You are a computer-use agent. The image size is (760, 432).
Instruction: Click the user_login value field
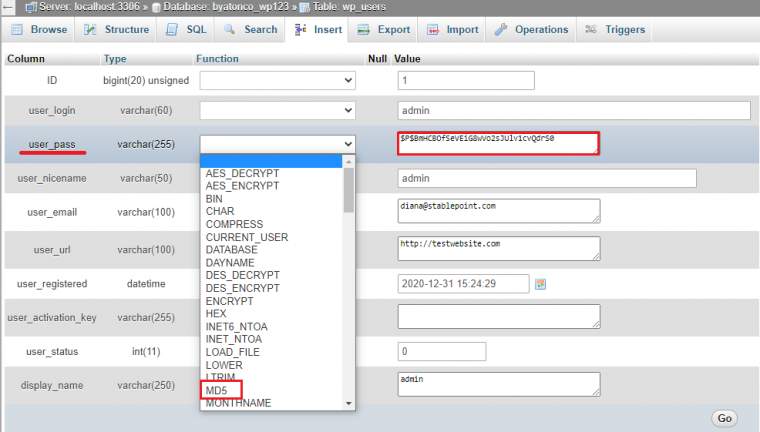[x=574, y=111]
